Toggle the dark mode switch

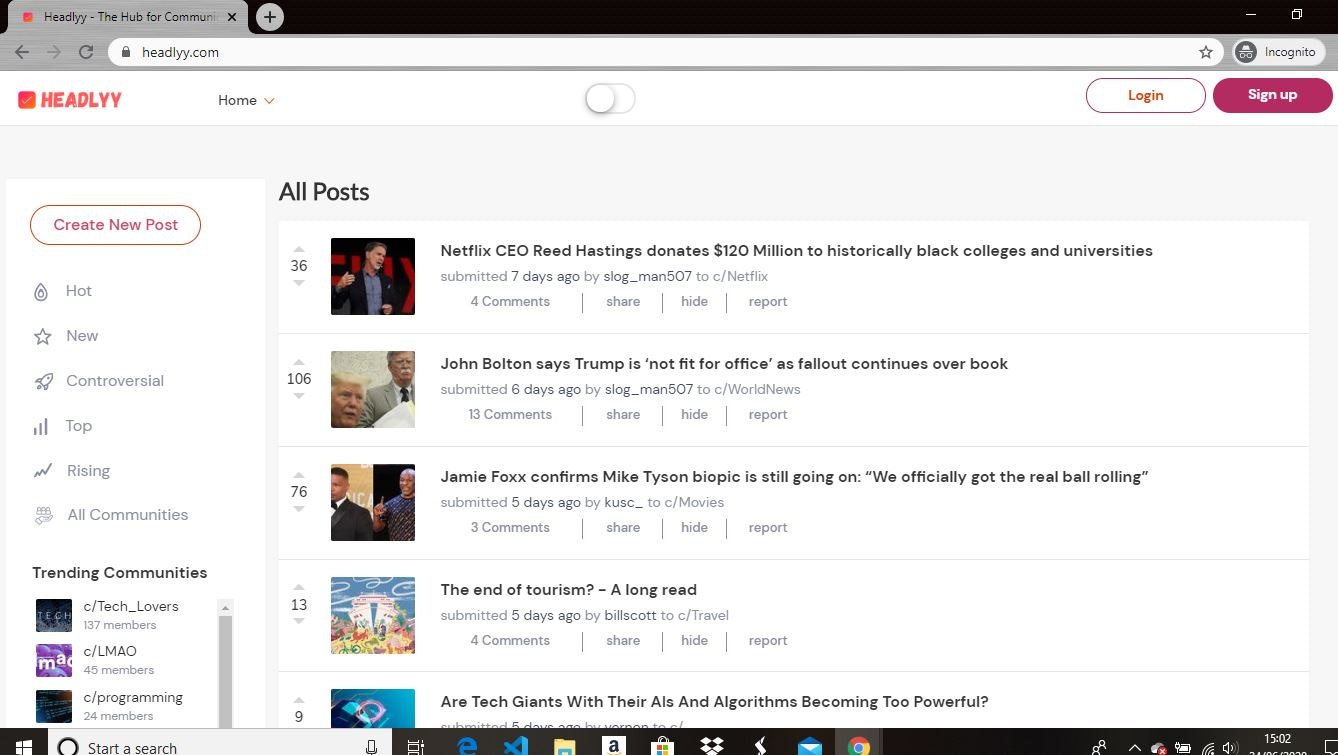610,99
